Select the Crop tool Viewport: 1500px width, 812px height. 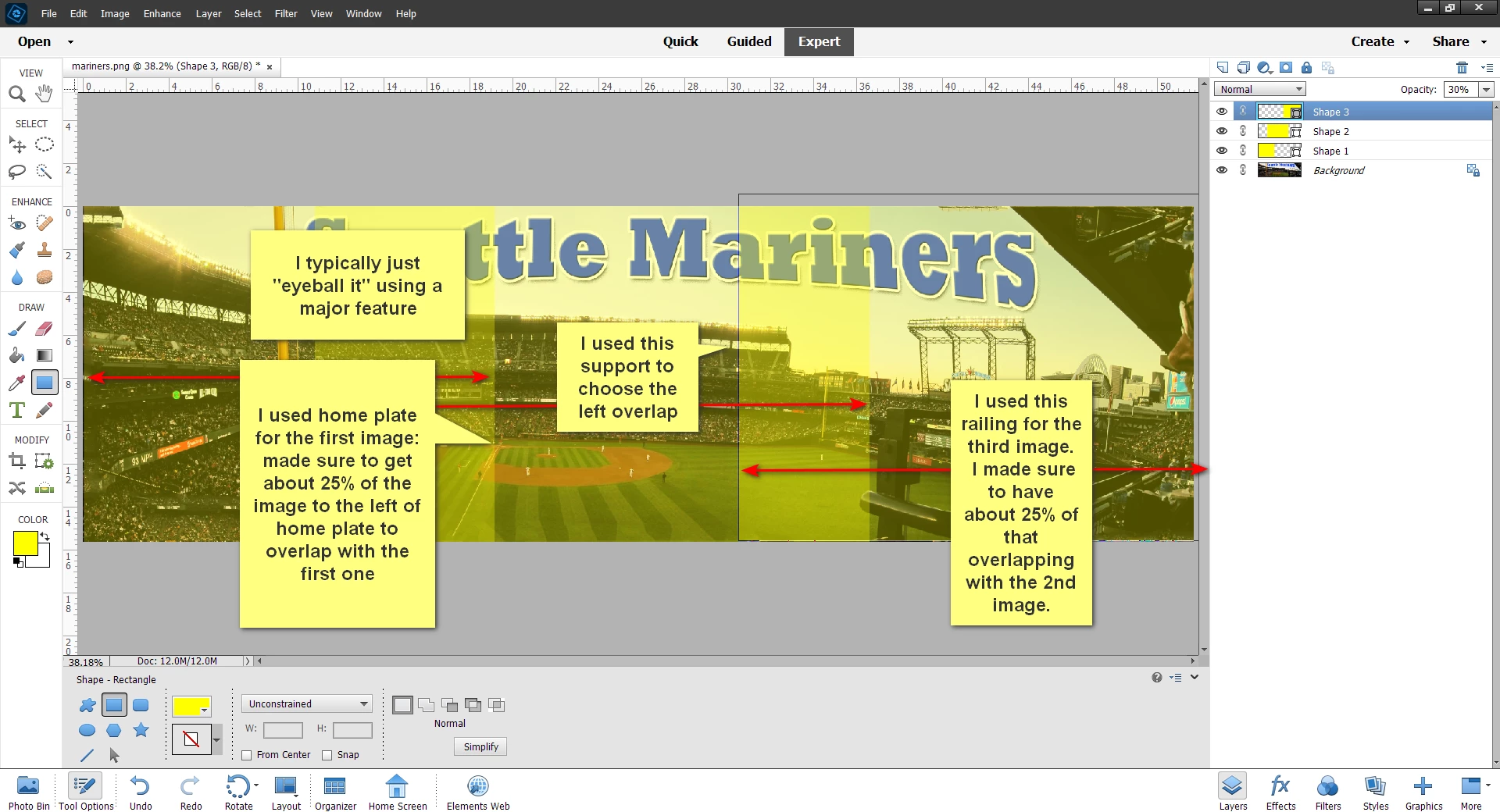click(16, 461)
